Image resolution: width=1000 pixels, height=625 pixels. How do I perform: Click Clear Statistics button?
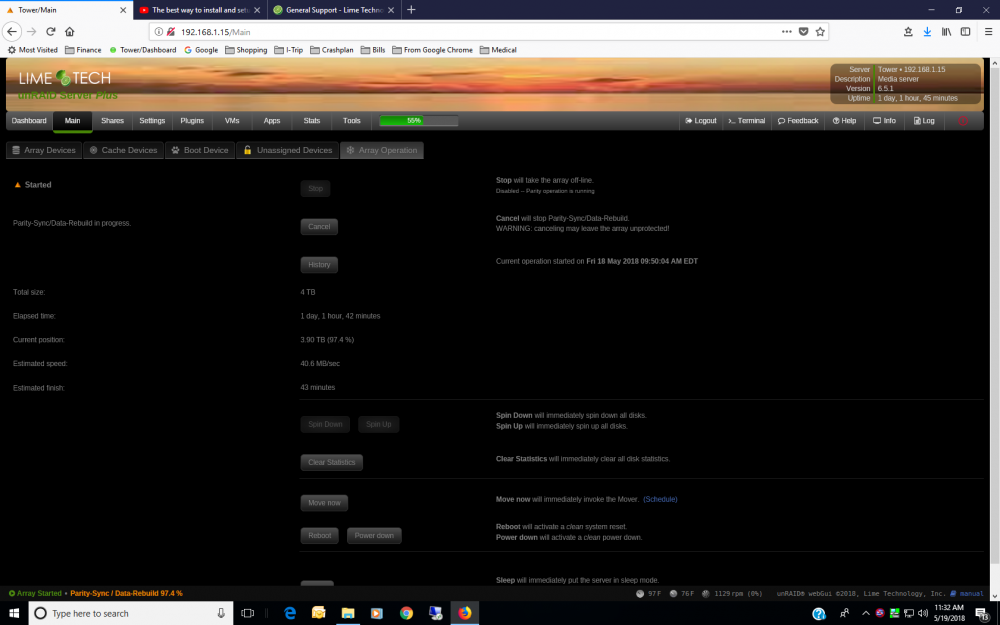tap(332, 462)
